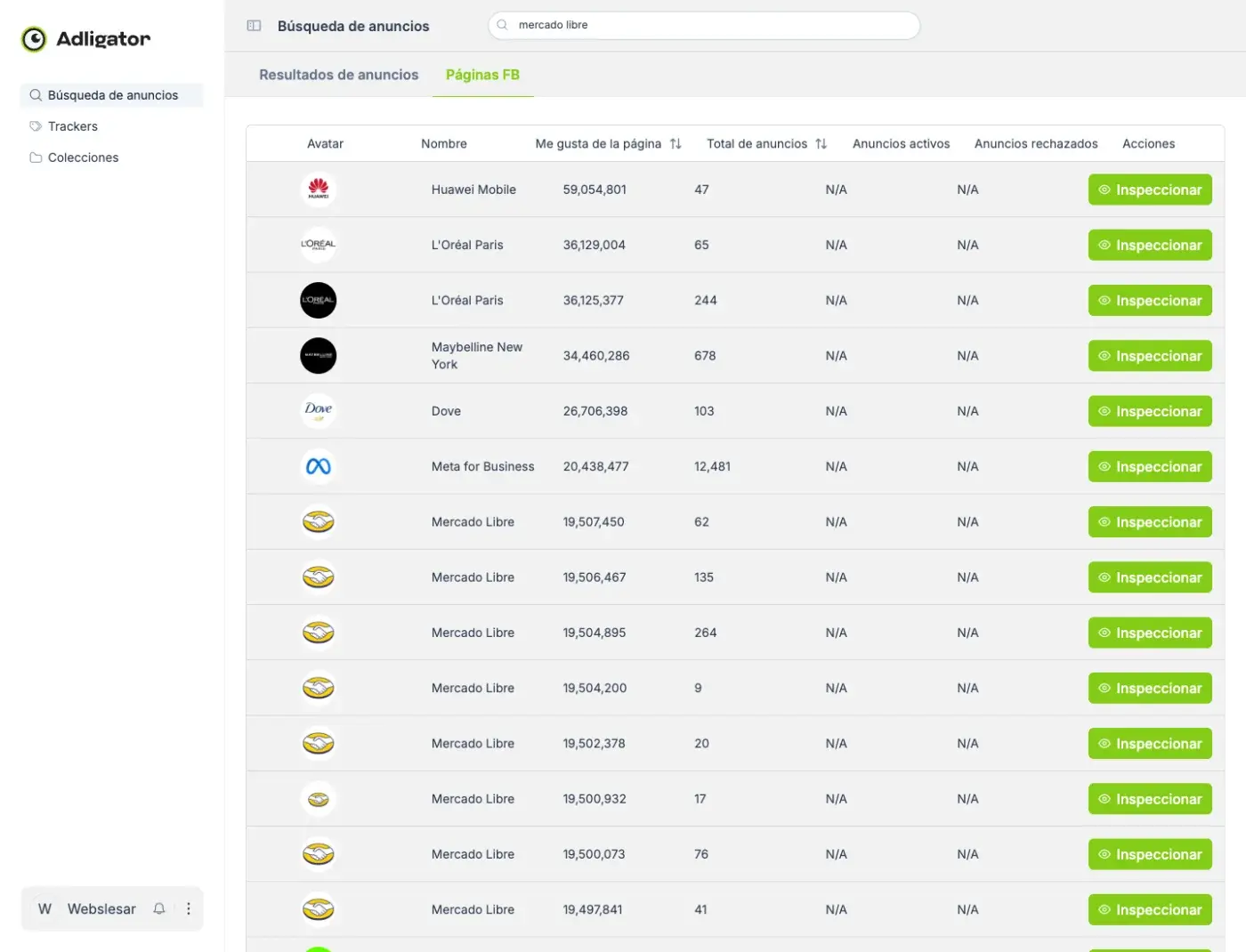Click the Avatar column header

(325, 143)
